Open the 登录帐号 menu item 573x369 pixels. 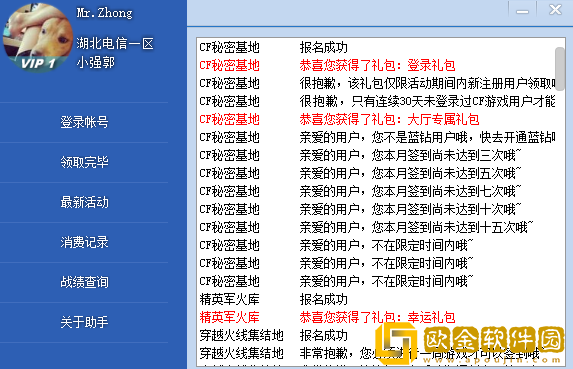84,122
